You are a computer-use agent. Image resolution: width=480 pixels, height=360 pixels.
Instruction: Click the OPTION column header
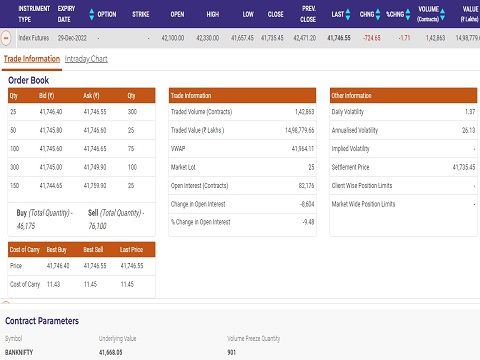tap(107, 14)
